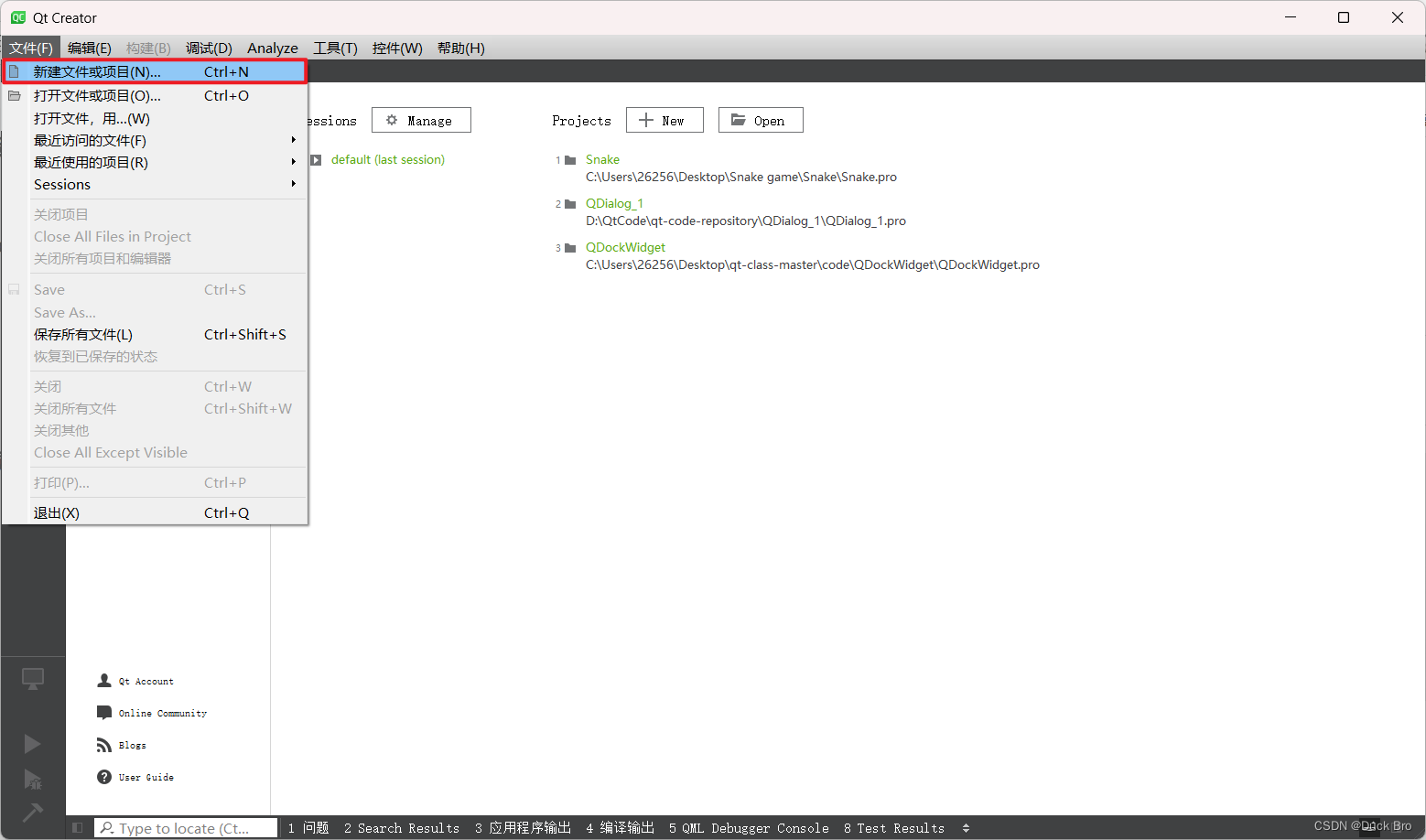Choose 退出(X) to quit Qt Creator
Image resolution: width=1426 pixels, height=840 pixels.
[155, 512]
